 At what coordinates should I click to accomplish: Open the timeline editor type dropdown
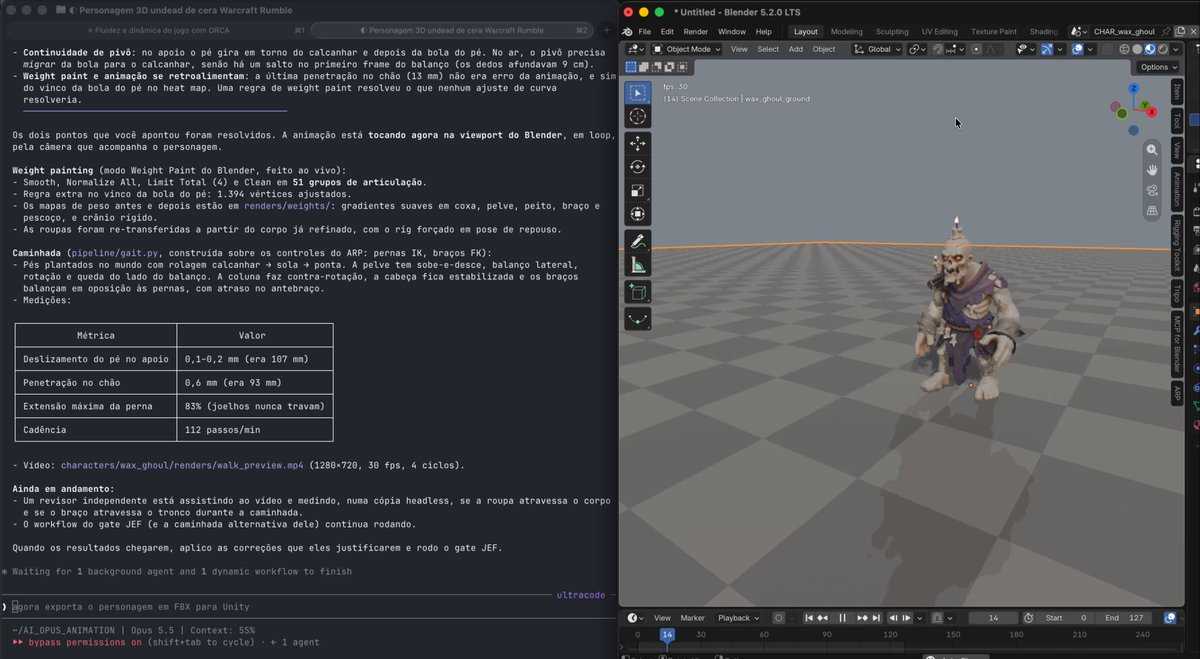(x=633, y=618)
